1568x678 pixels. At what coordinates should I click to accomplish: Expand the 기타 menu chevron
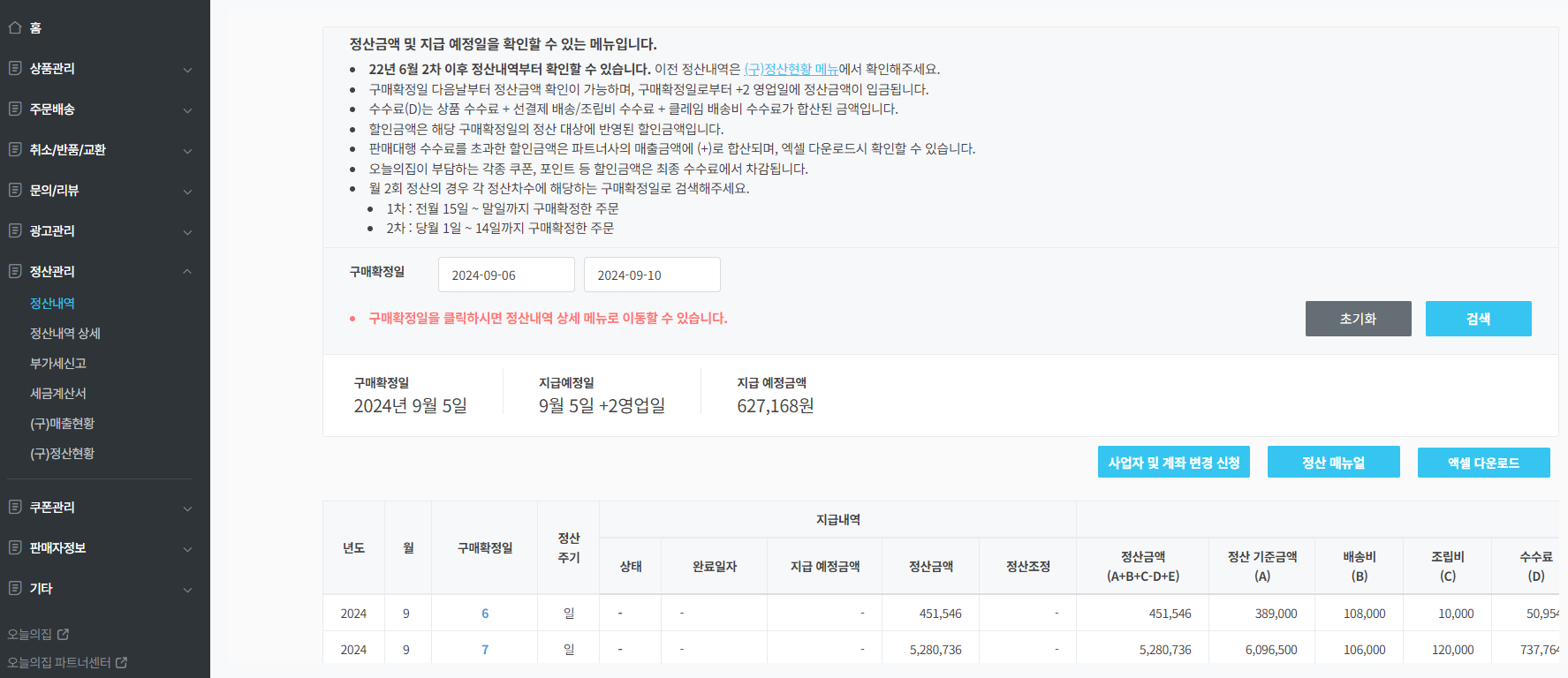coord(187,589)
